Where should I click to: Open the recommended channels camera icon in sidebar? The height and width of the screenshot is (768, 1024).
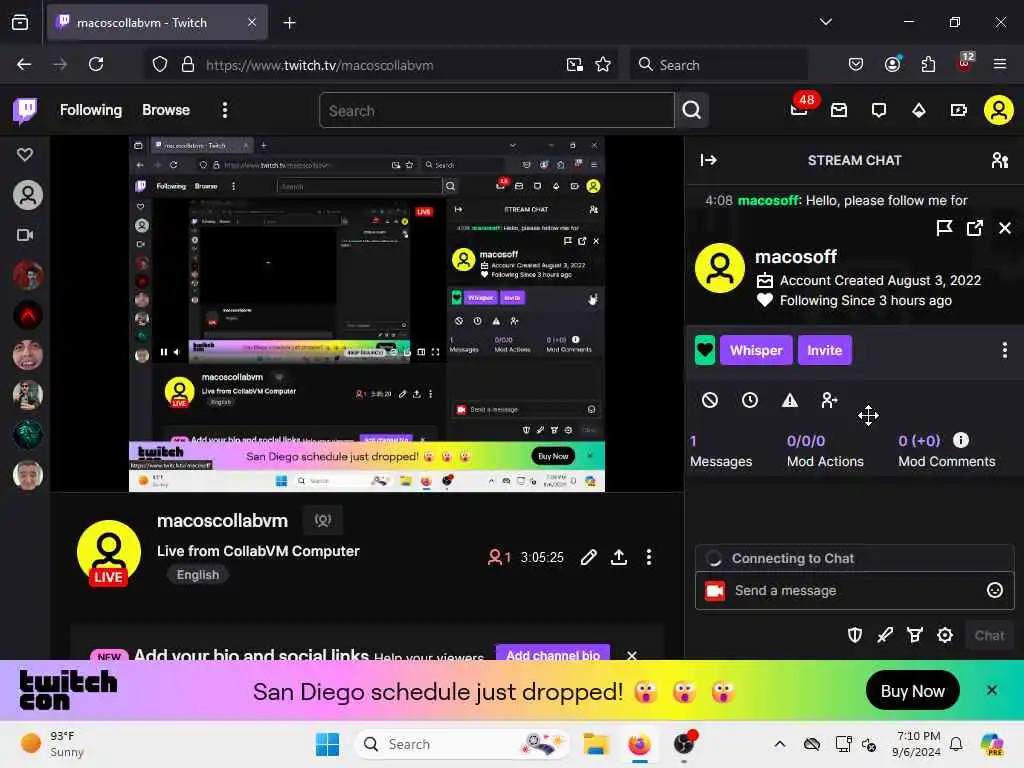click(x=25, y=235)
